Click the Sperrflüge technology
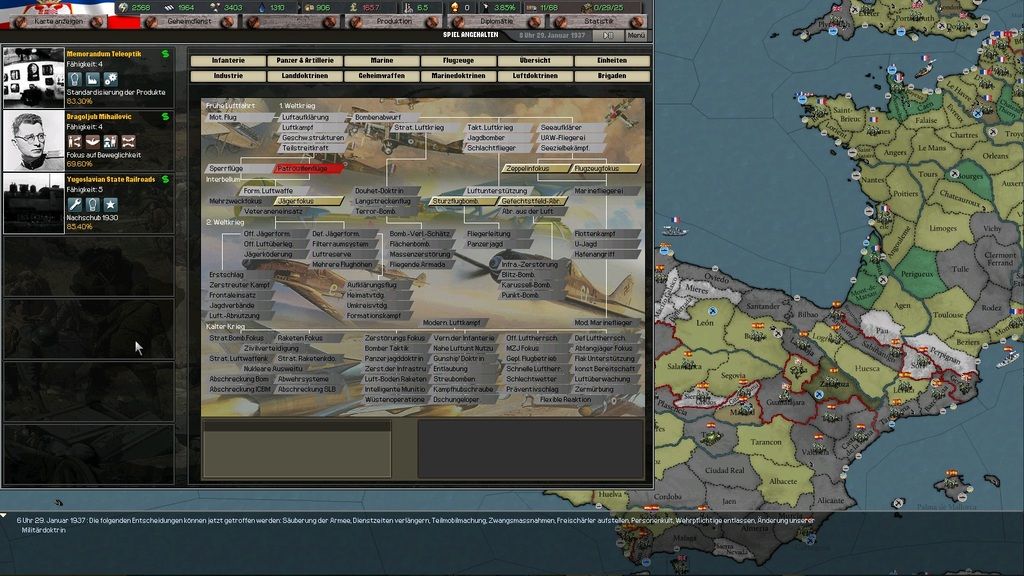This screenshot has height=576, width=1024. (x=239, y=168)
